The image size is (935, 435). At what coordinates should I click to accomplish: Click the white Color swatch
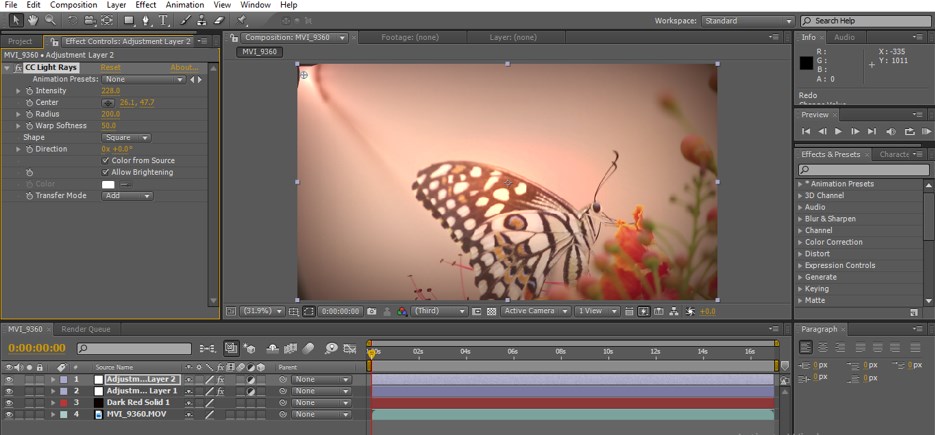tap(109, 184)
